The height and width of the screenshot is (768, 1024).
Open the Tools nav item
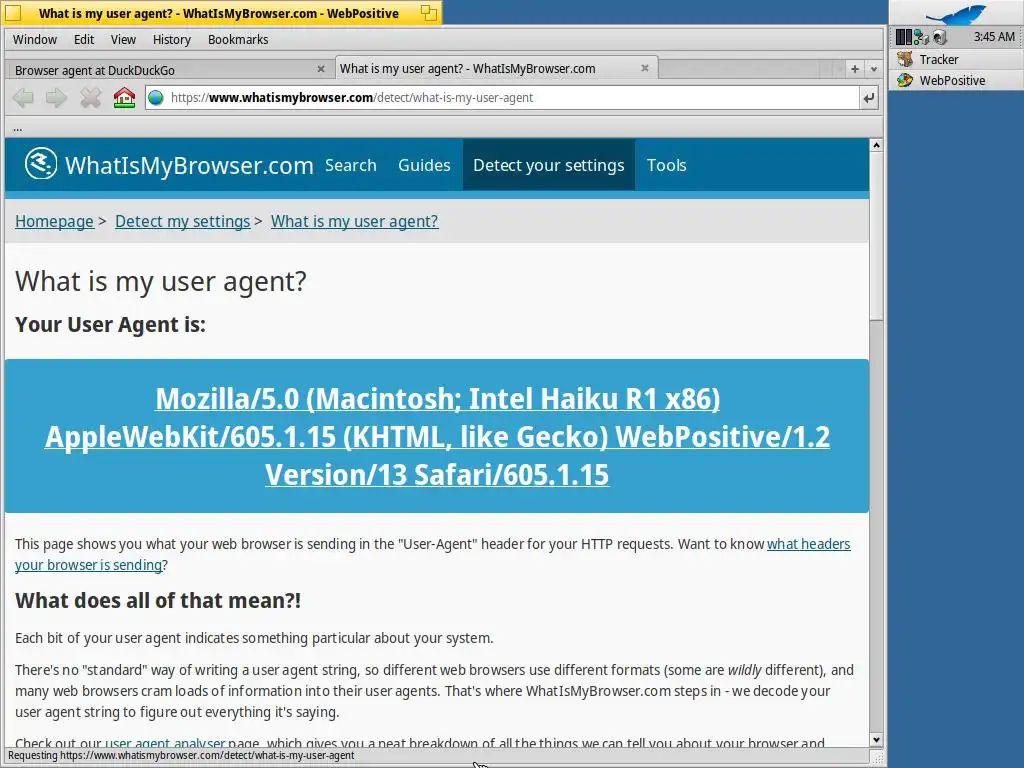click(x=666, y=165)
